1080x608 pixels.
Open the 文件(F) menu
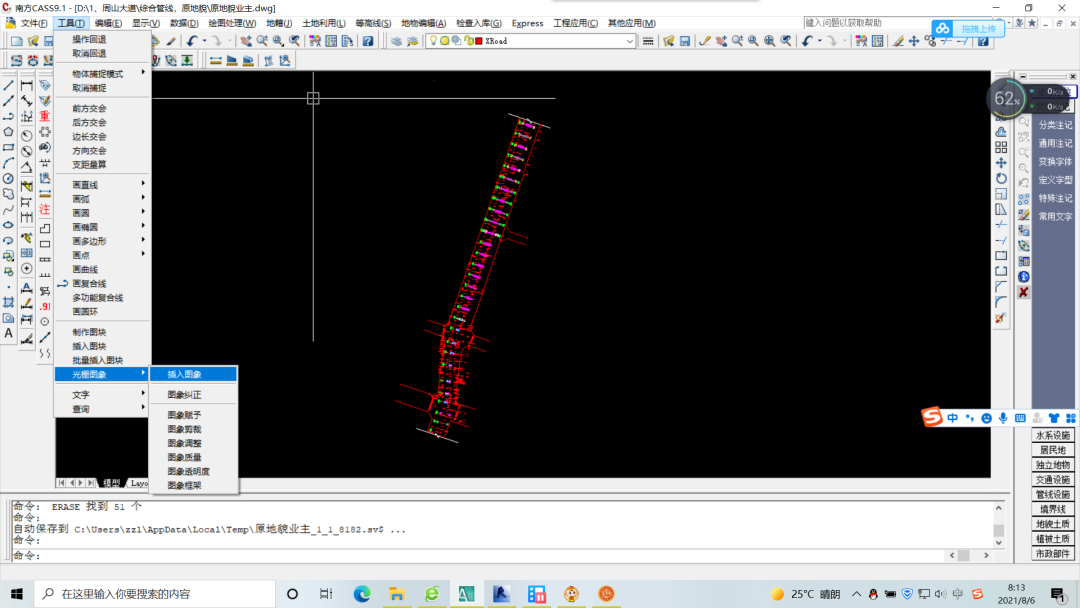click(34, 23)
